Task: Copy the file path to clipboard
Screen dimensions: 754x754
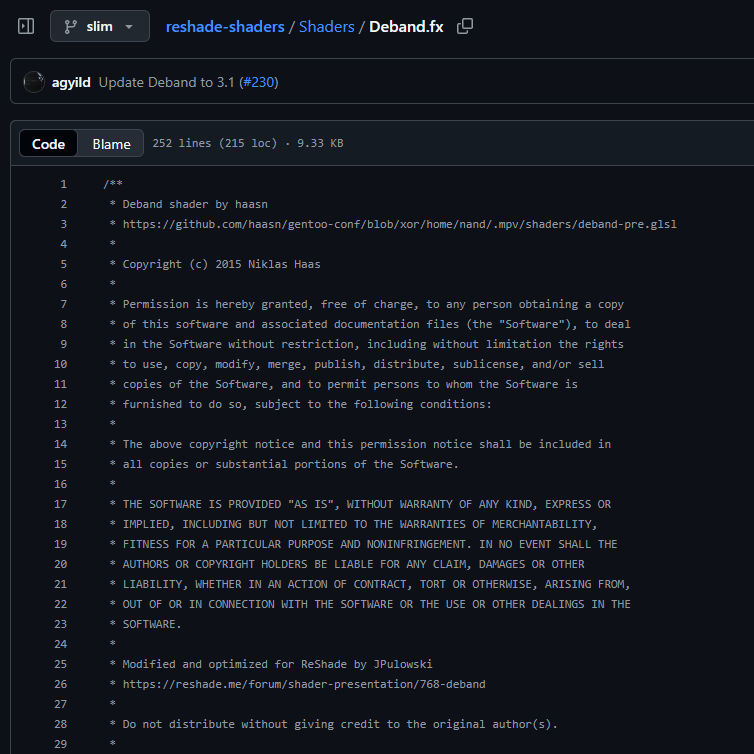Action: tap(465, 26)
